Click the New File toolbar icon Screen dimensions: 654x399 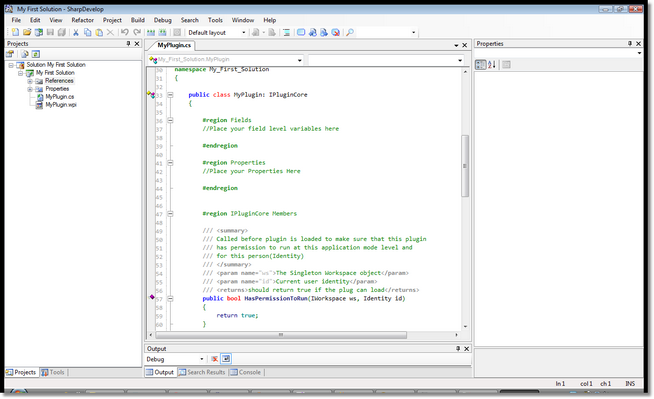tap(15, 32)
